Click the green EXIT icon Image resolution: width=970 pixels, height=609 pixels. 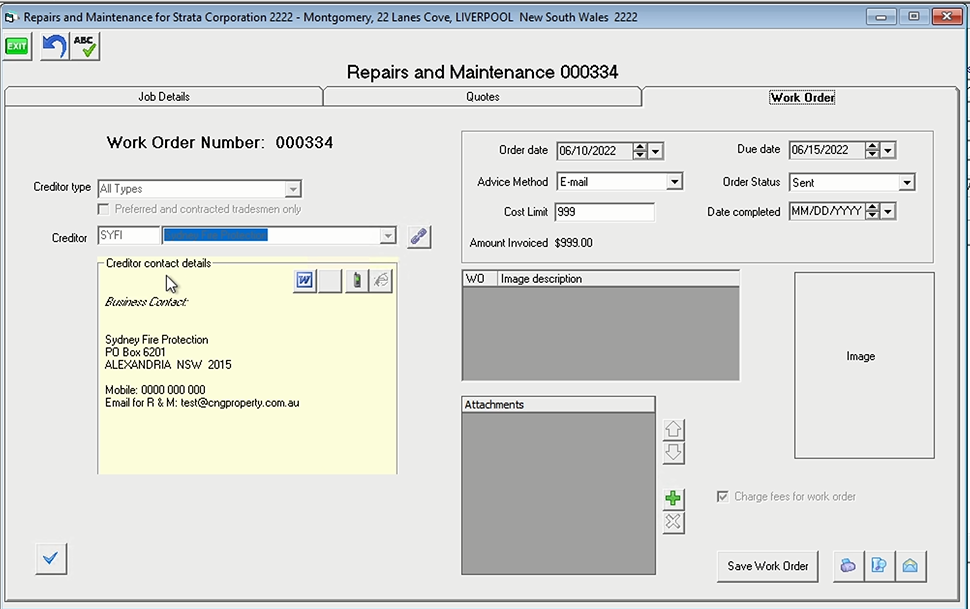tap(17, 46)
